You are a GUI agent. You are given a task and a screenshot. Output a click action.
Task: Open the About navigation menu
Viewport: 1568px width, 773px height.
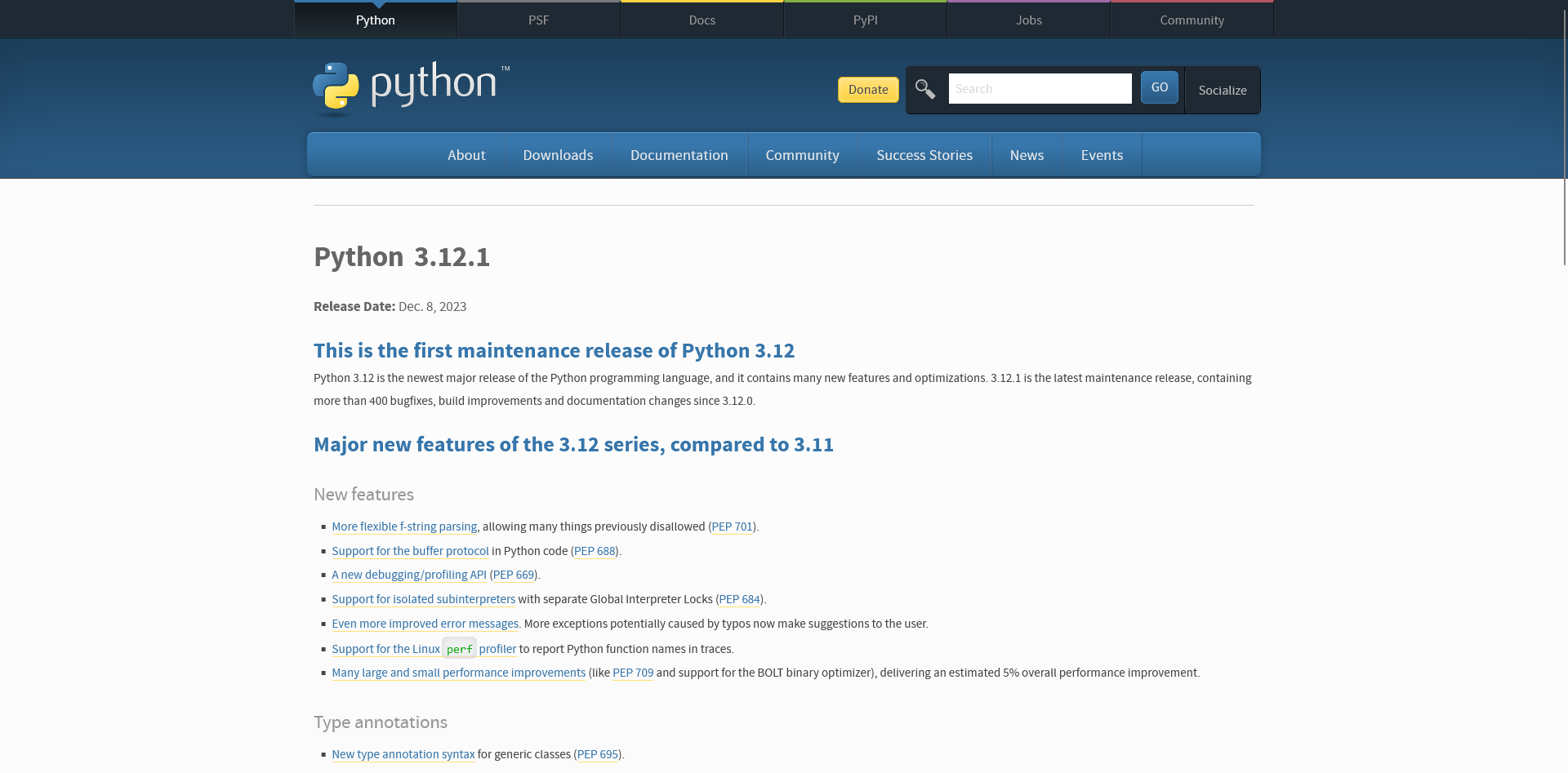(466, 155)
